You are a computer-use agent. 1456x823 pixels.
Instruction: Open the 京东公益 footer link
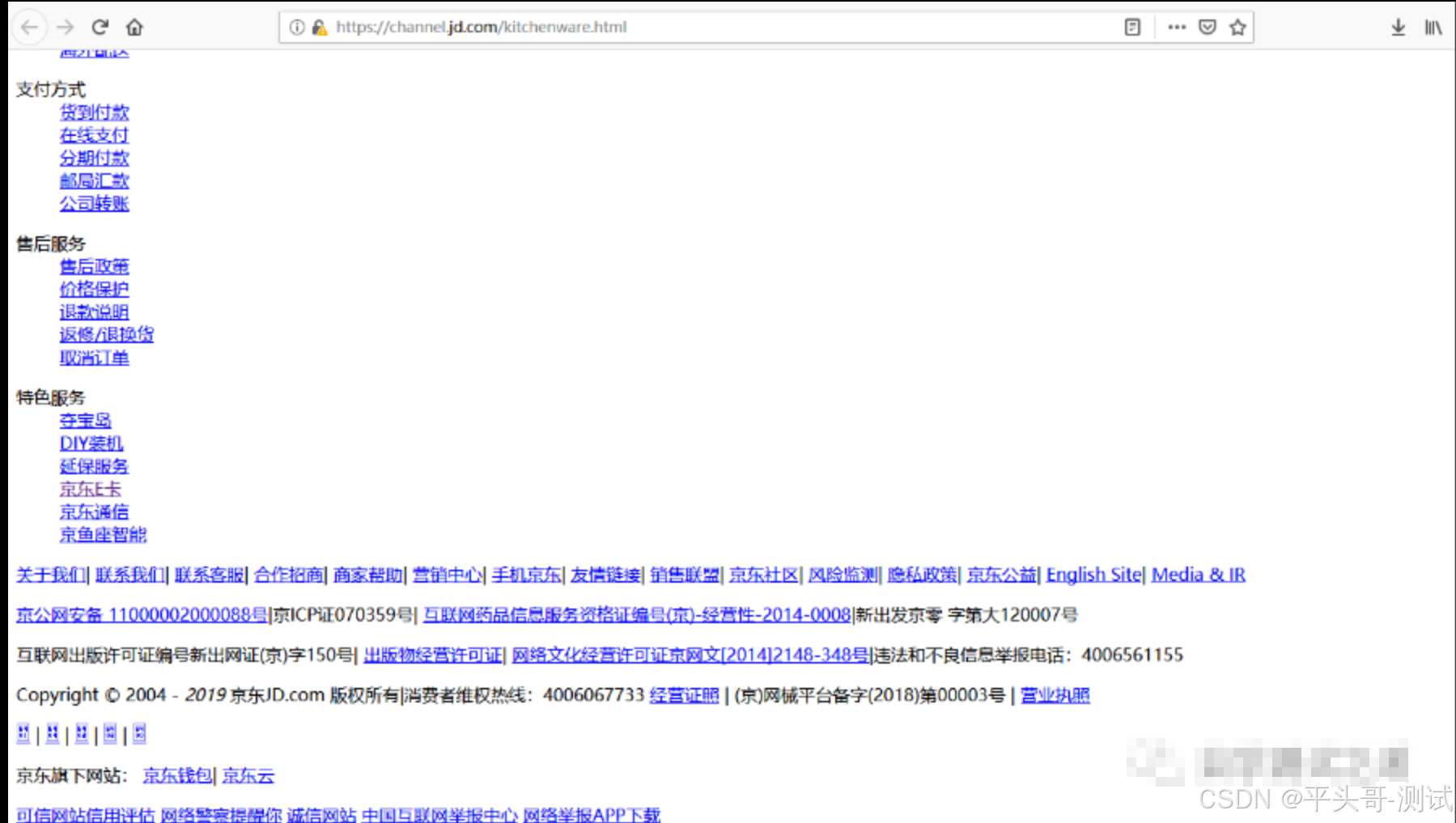tap(1002, 575)
